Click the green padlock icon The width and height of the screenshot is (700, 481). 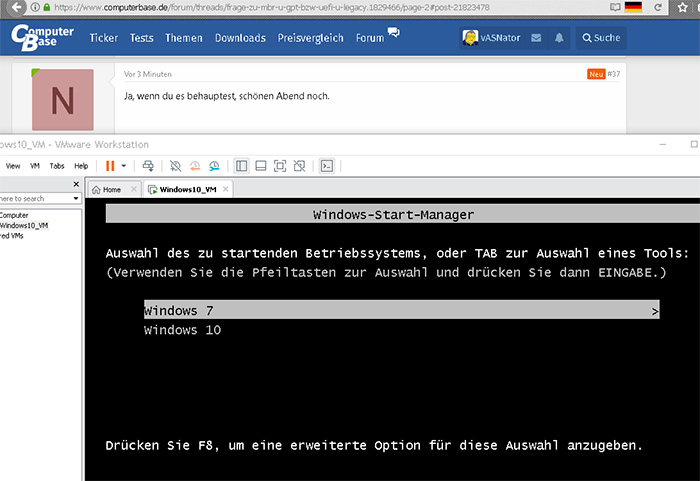click(x=46, y=8)
